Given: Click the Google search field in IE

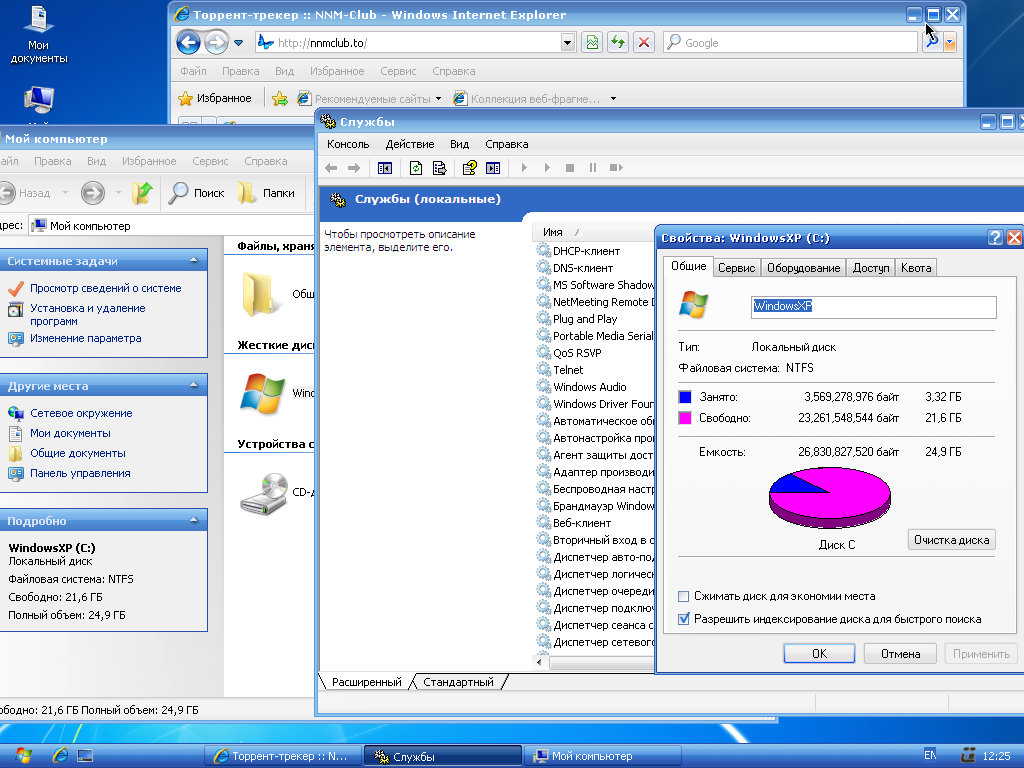Looking at the screenshot, I should [791, 43].
